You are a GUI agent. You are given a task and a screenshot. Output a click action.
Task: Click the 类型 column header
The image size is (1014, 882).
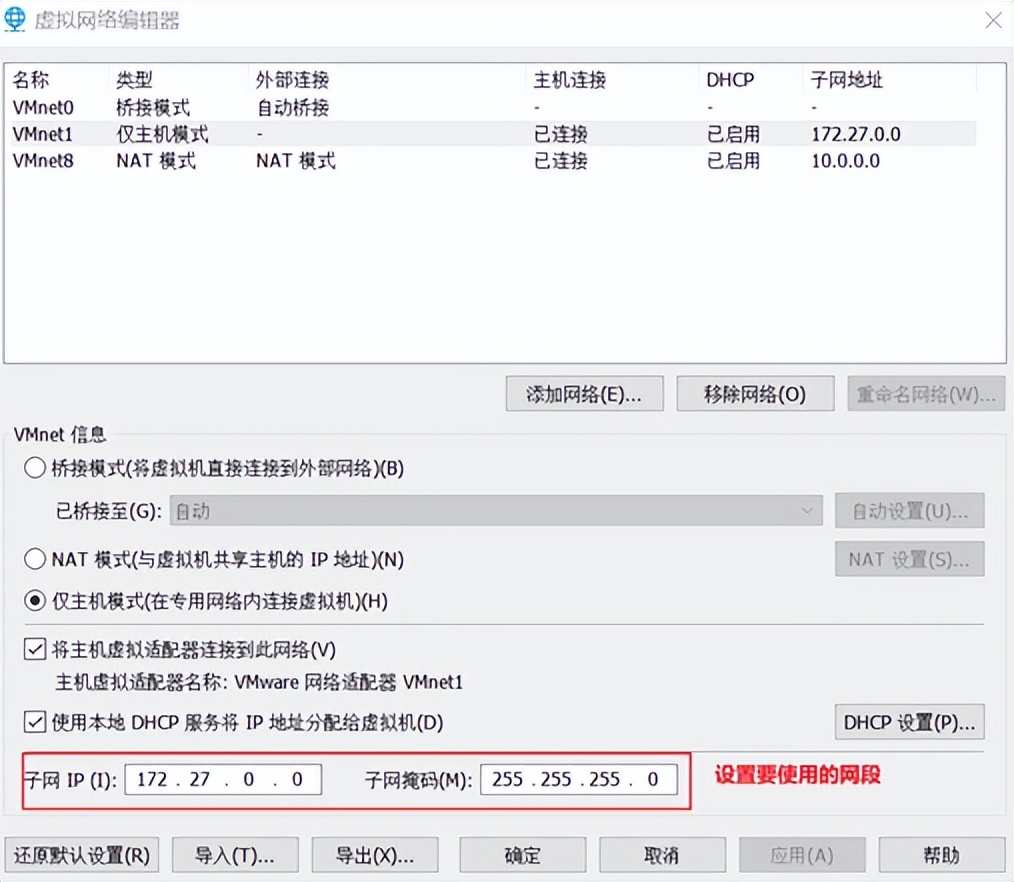178,80
